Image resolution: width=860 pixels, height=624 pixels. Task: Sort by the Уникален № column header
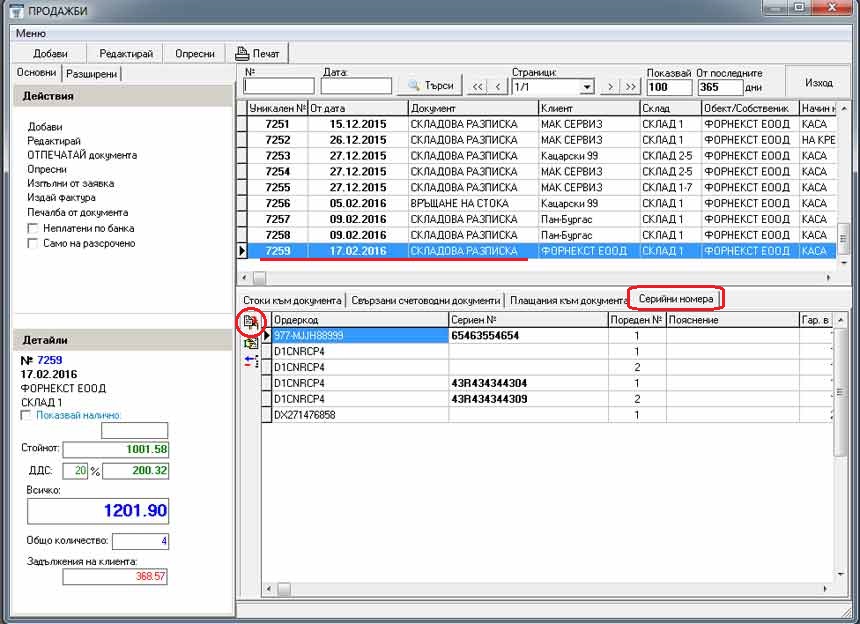277,108
